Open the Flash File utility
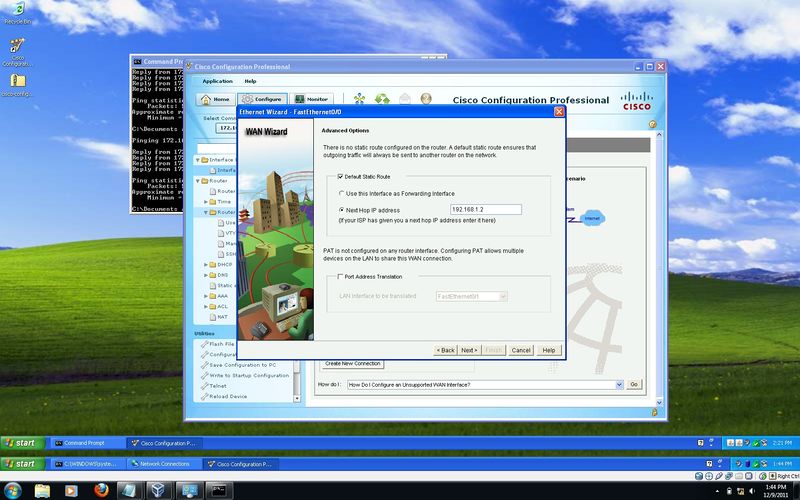The image size is (800, 500). 217,344
